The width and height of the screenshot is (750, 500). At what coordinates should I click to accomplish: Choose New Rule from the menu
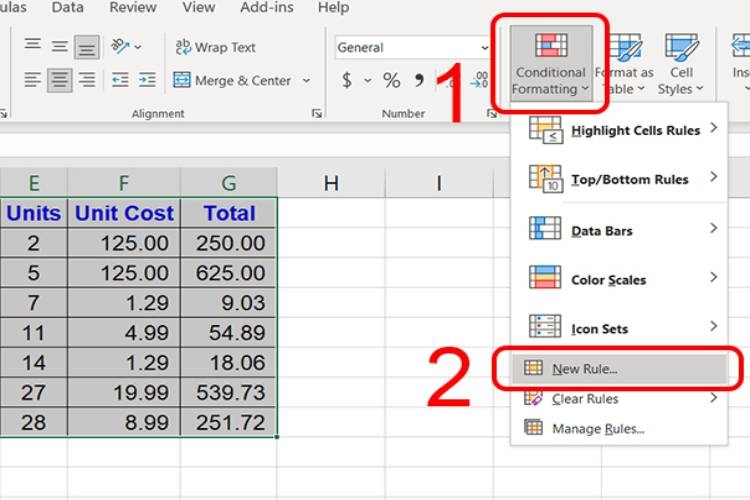tap(619, 369)
